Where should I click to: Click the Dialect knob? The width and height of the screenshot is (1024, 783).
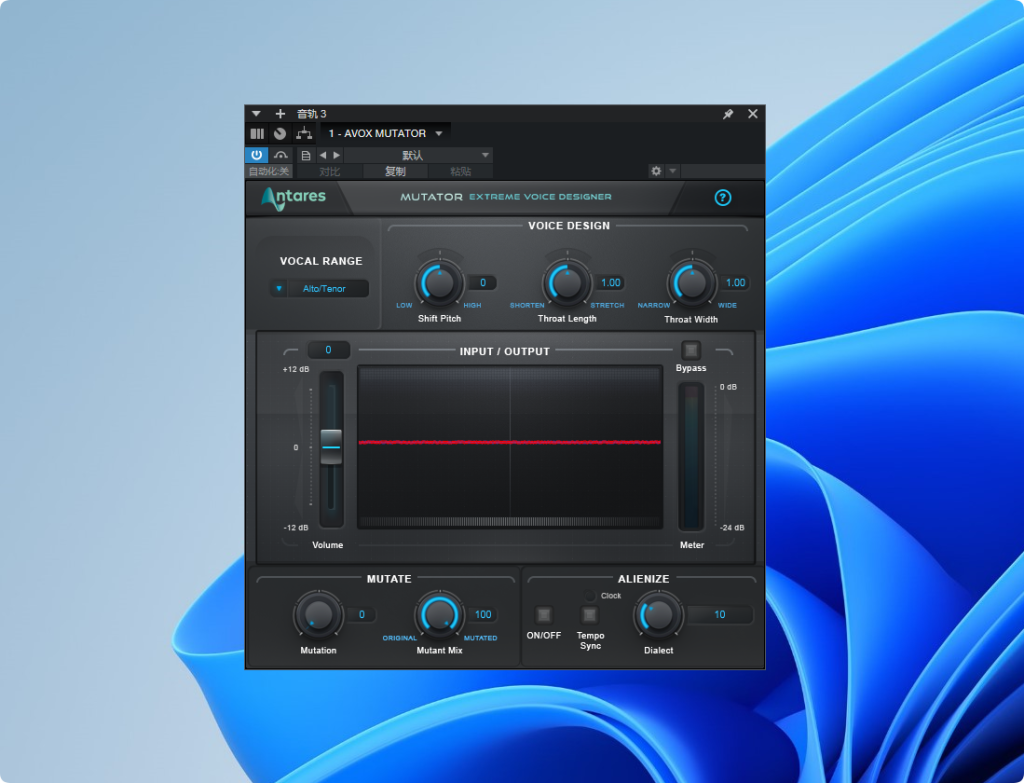[x=658, y=615]
